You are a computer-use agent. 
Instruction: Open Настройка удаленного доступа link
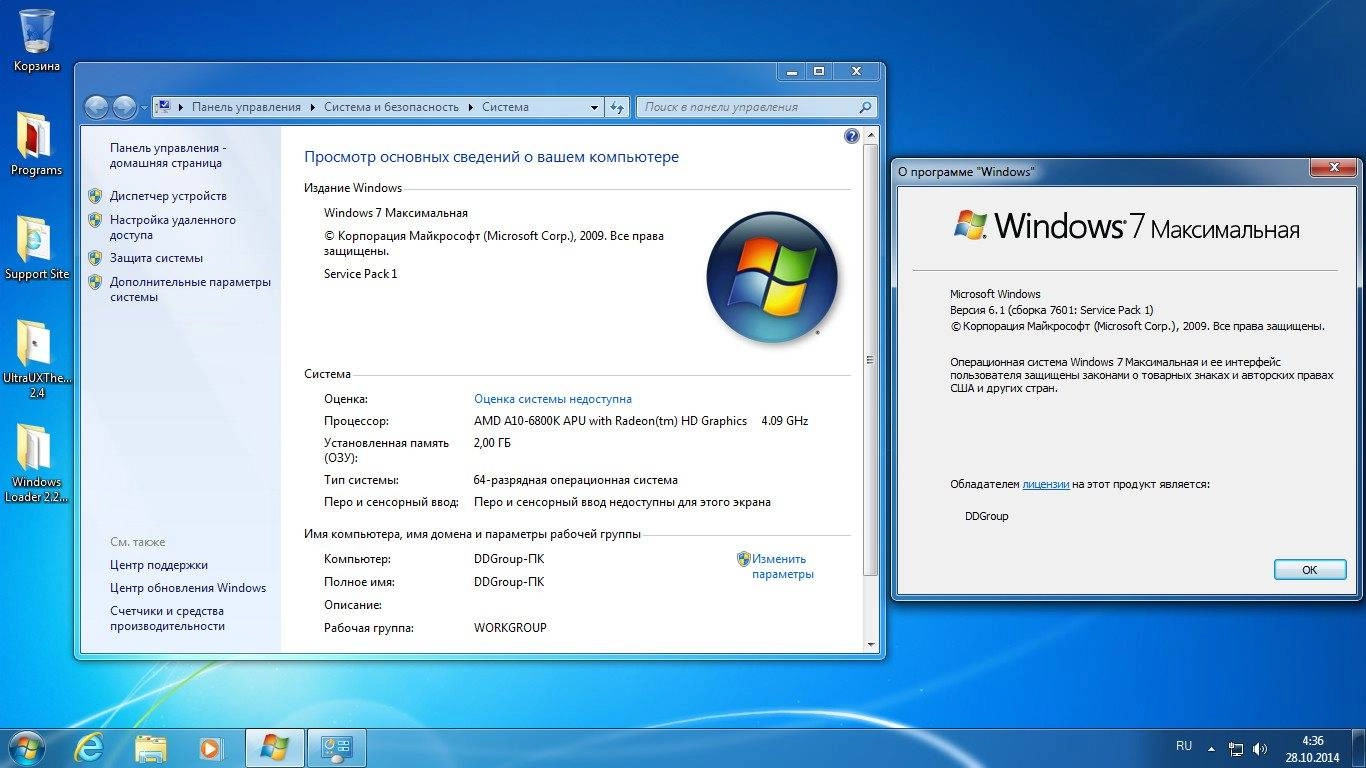pos(173,227)
